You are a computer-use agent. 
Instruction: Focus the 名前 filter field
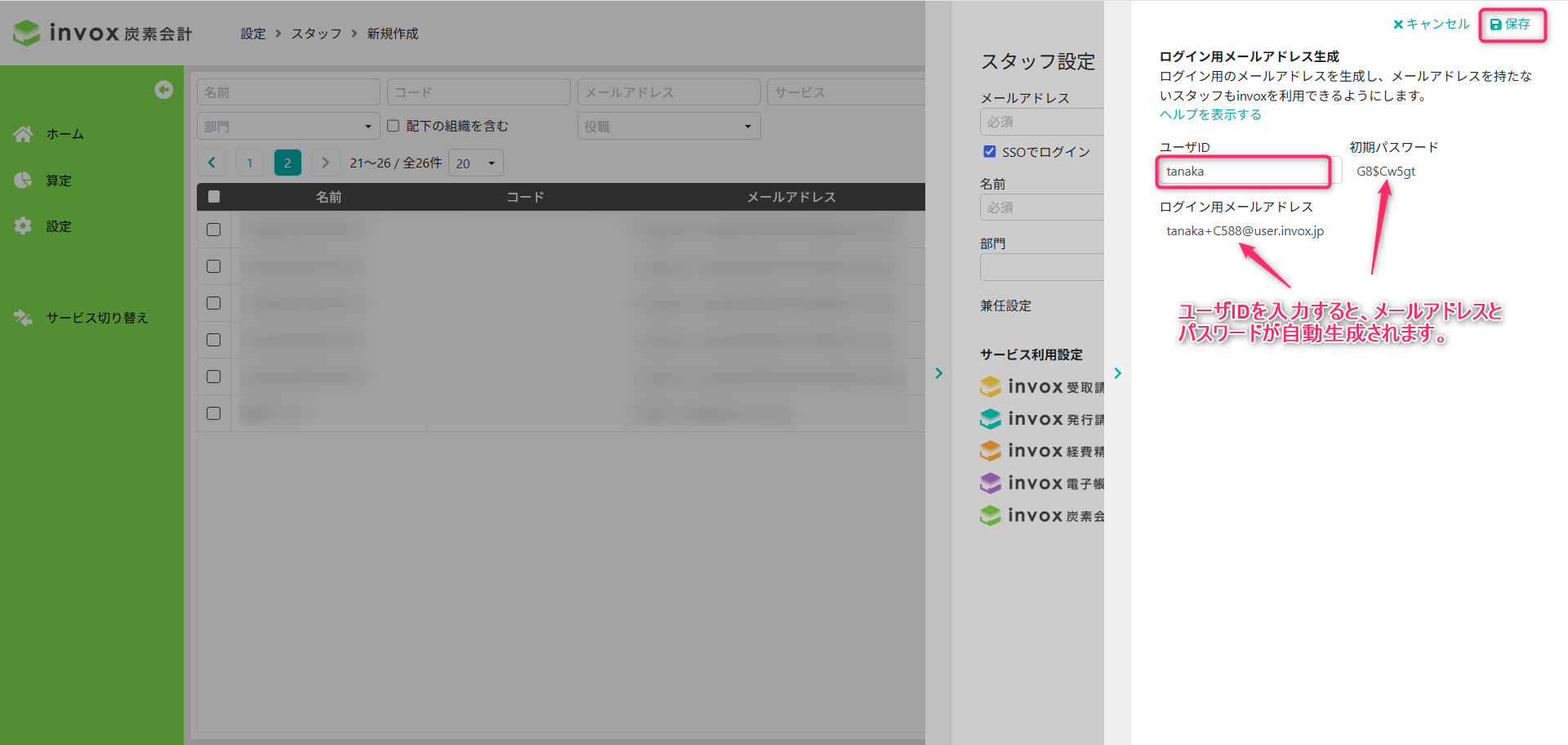coord(288,92)
